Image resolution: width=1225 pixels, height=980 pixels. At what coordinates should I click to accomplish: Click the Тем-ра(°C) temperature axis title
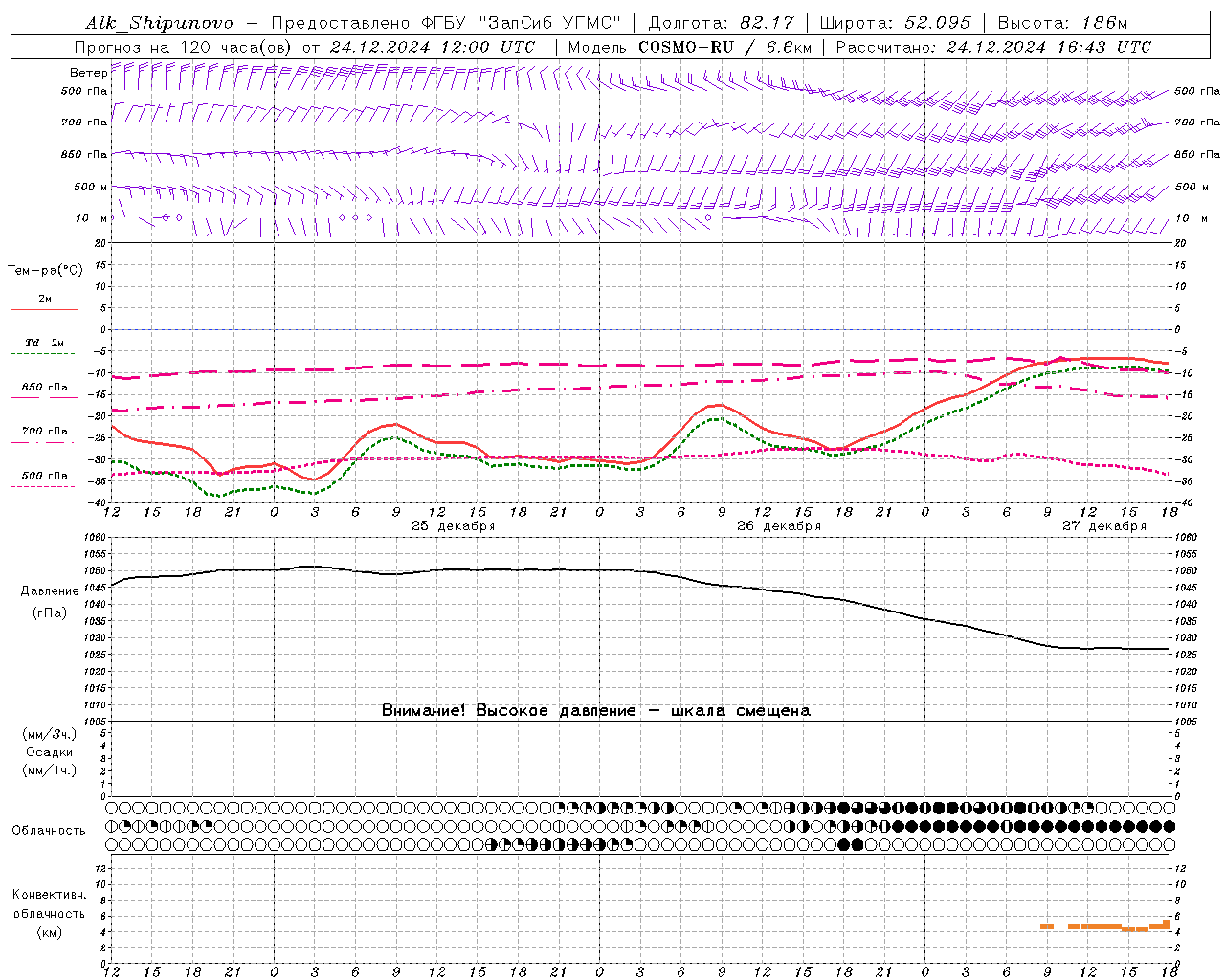[45, 271]
